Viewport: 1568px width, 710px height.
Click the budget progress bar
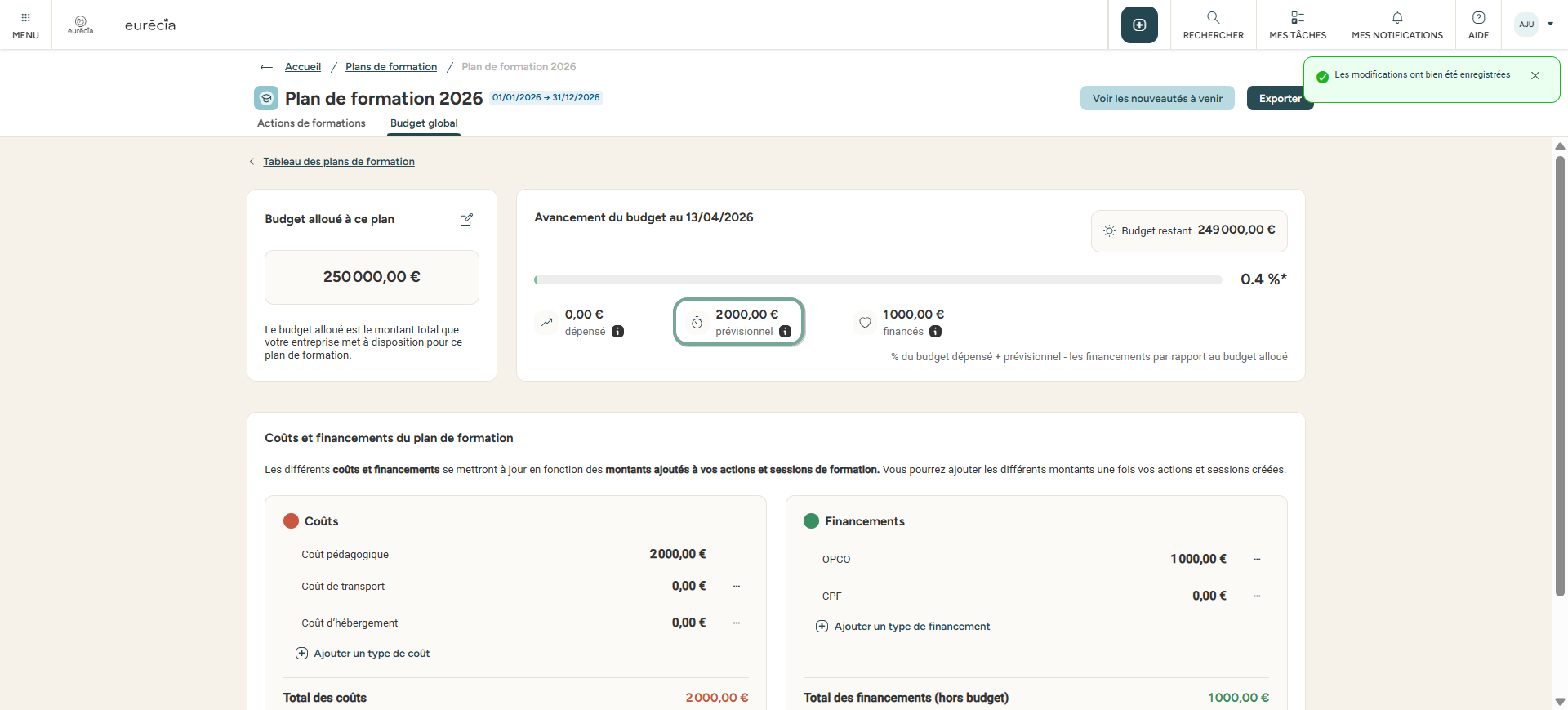[878, 280]
